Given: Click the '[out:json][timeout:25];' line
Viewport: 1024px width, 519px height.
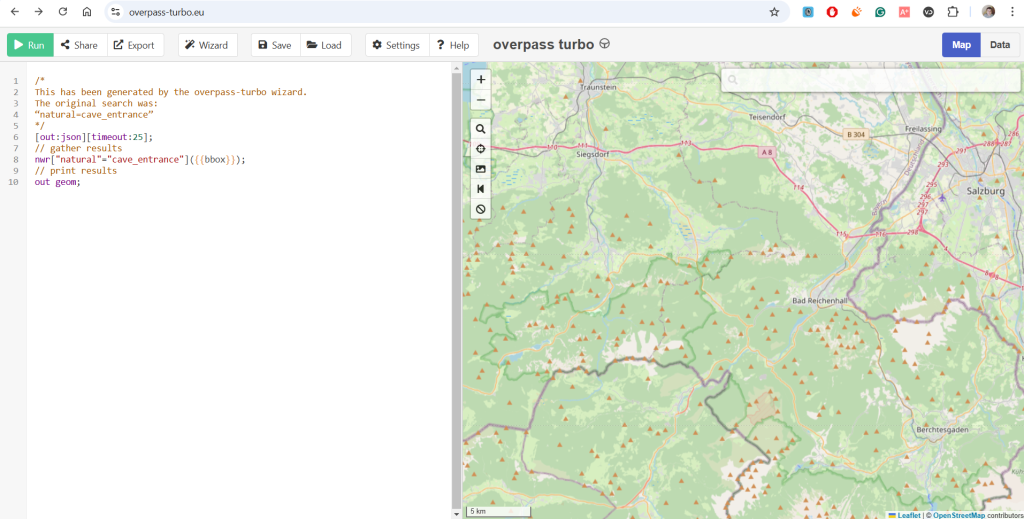Looking at the screenshot, I should (93, 137).
